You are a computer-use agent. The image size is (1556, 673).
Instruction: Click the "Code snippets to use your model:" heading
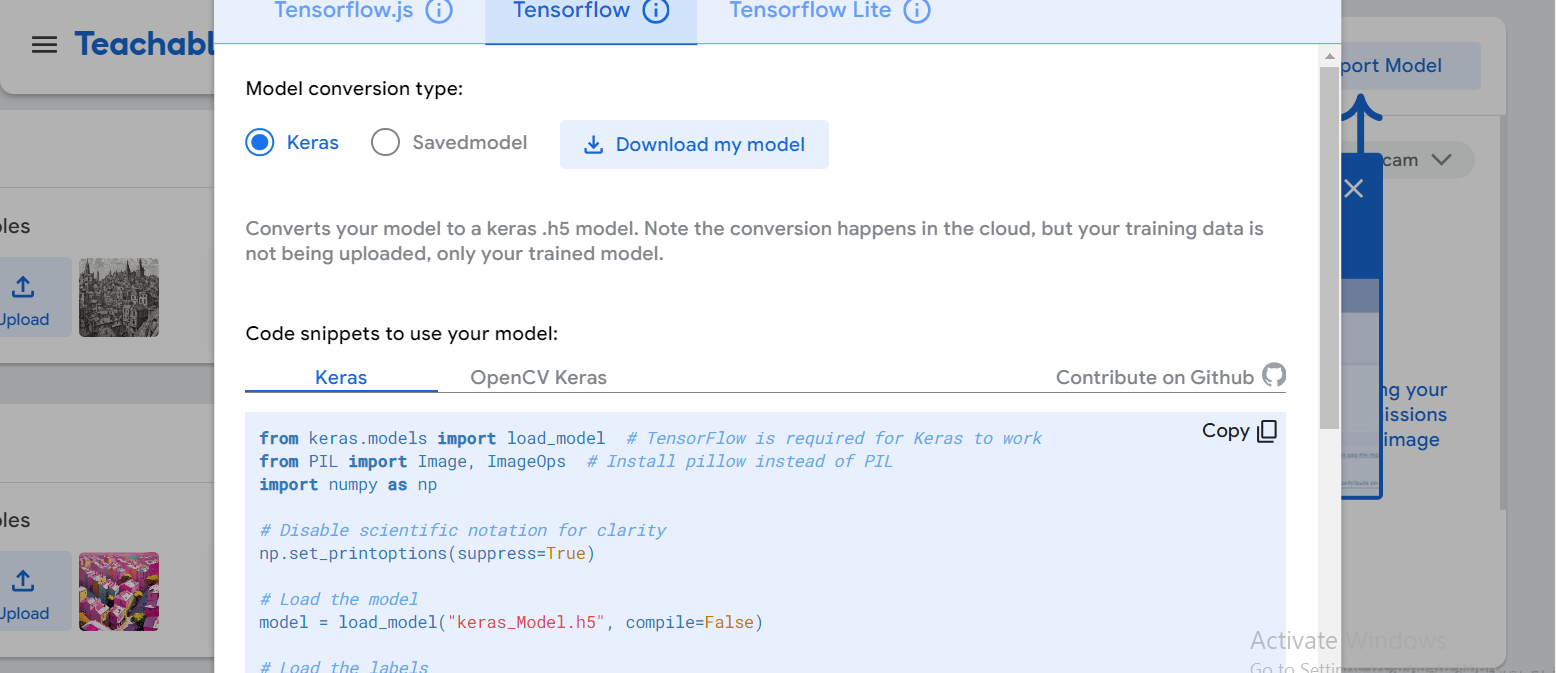[x=402, y=334]
